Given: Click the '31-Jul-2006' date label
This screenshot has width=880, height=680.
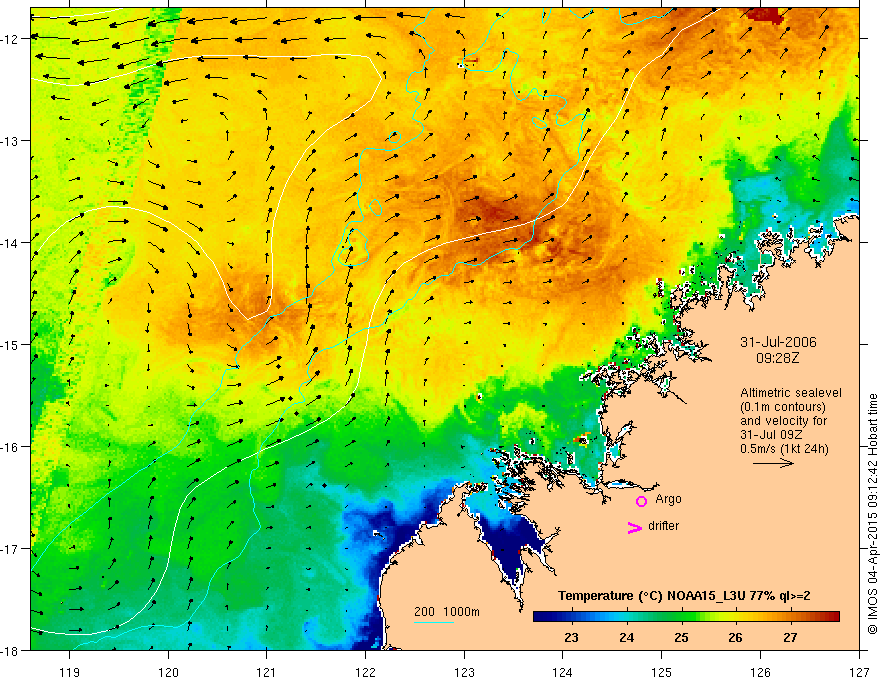Looking at the screenshot, I should pos(778,342).
